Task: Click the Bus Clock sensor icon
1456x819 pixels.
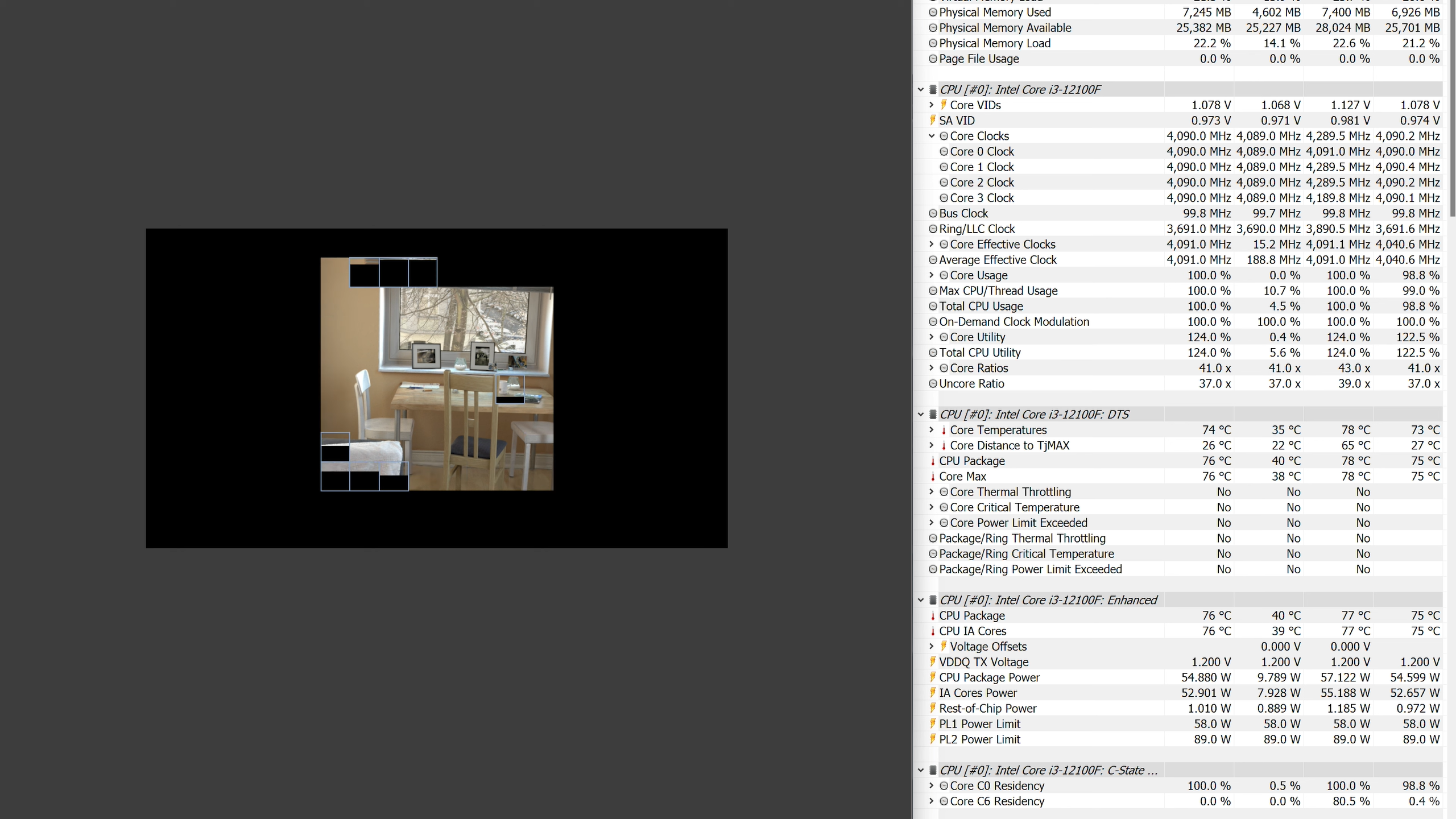Action: click(x=933, y=213)
